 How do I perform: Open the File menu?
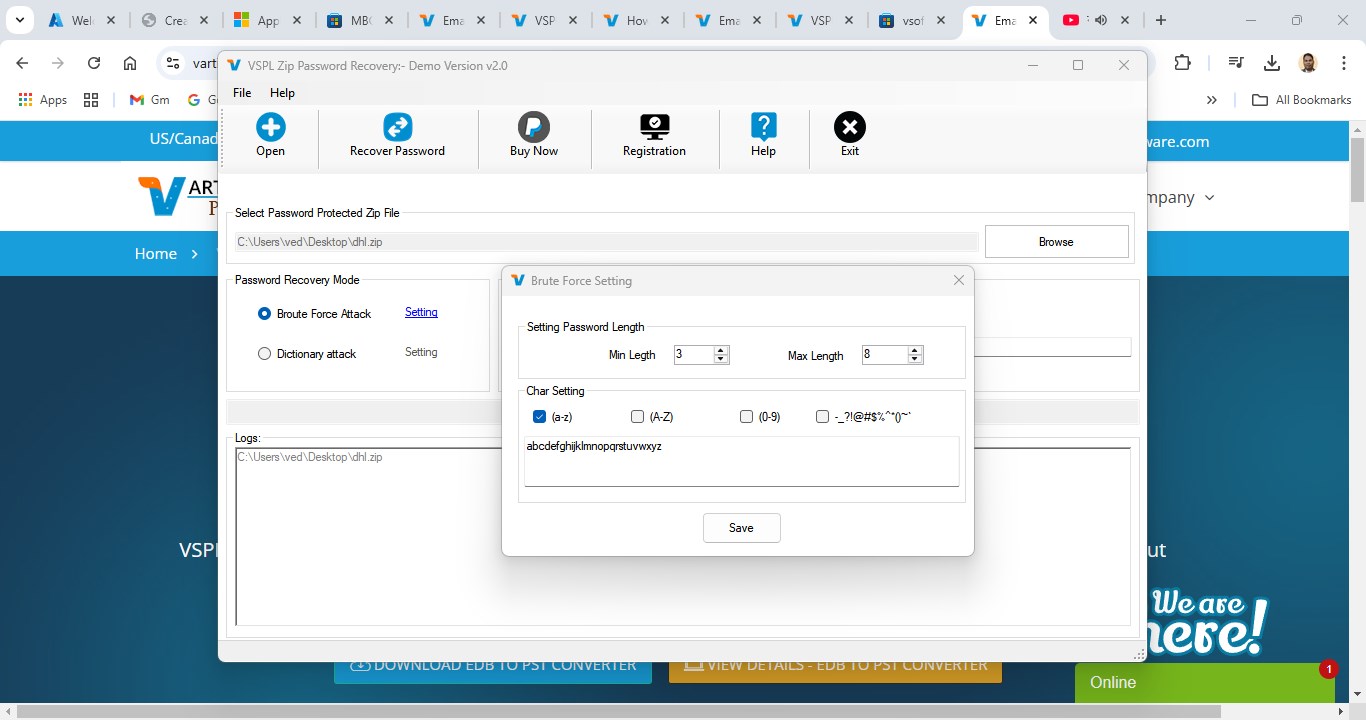click(242, 92)
